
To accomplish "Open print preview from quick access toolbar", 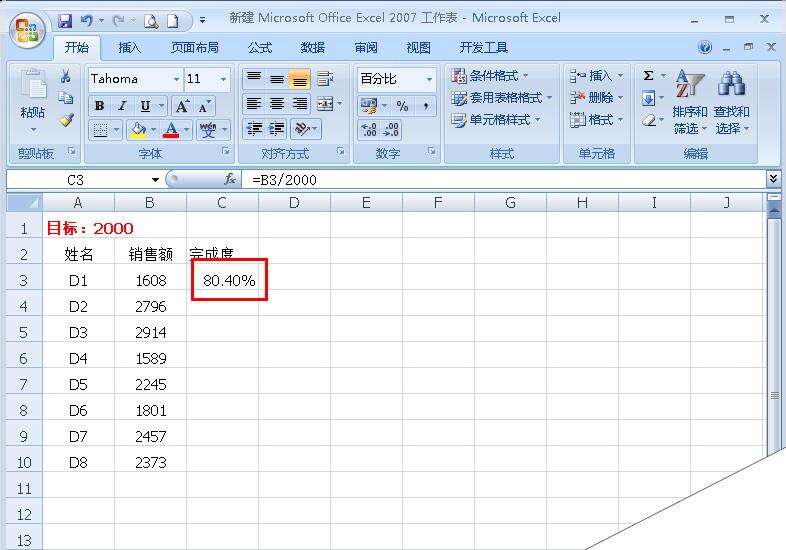I will click(151, 21).
